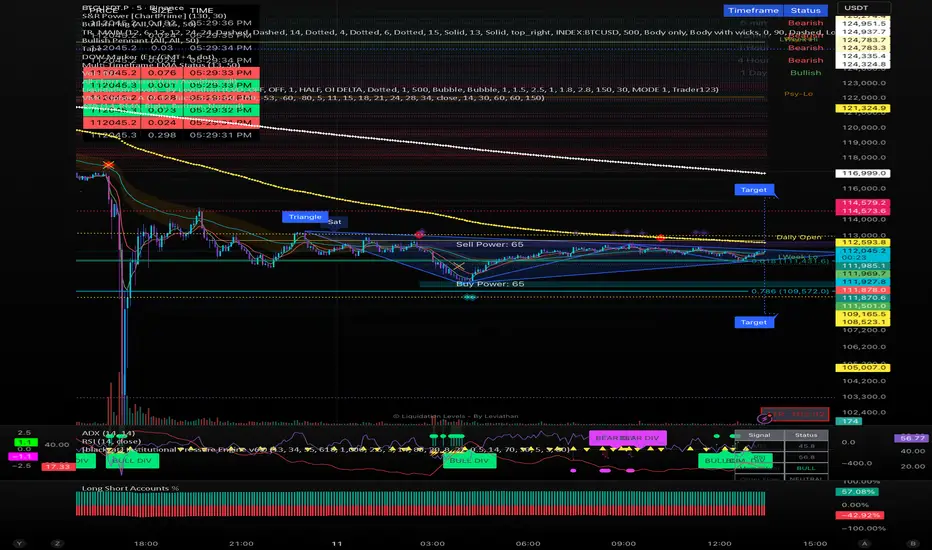The width and height of the screenshot is (932, 550).
Task: Click the red dot marker near 09:00 on yellow line
Action: pos(660,238)
